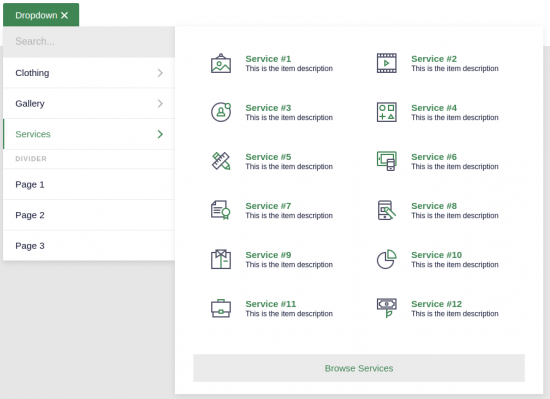This screenshot has height=399, width=550.
Task: Click the certificate document icon for Service #7
Action: coord(221,210)
